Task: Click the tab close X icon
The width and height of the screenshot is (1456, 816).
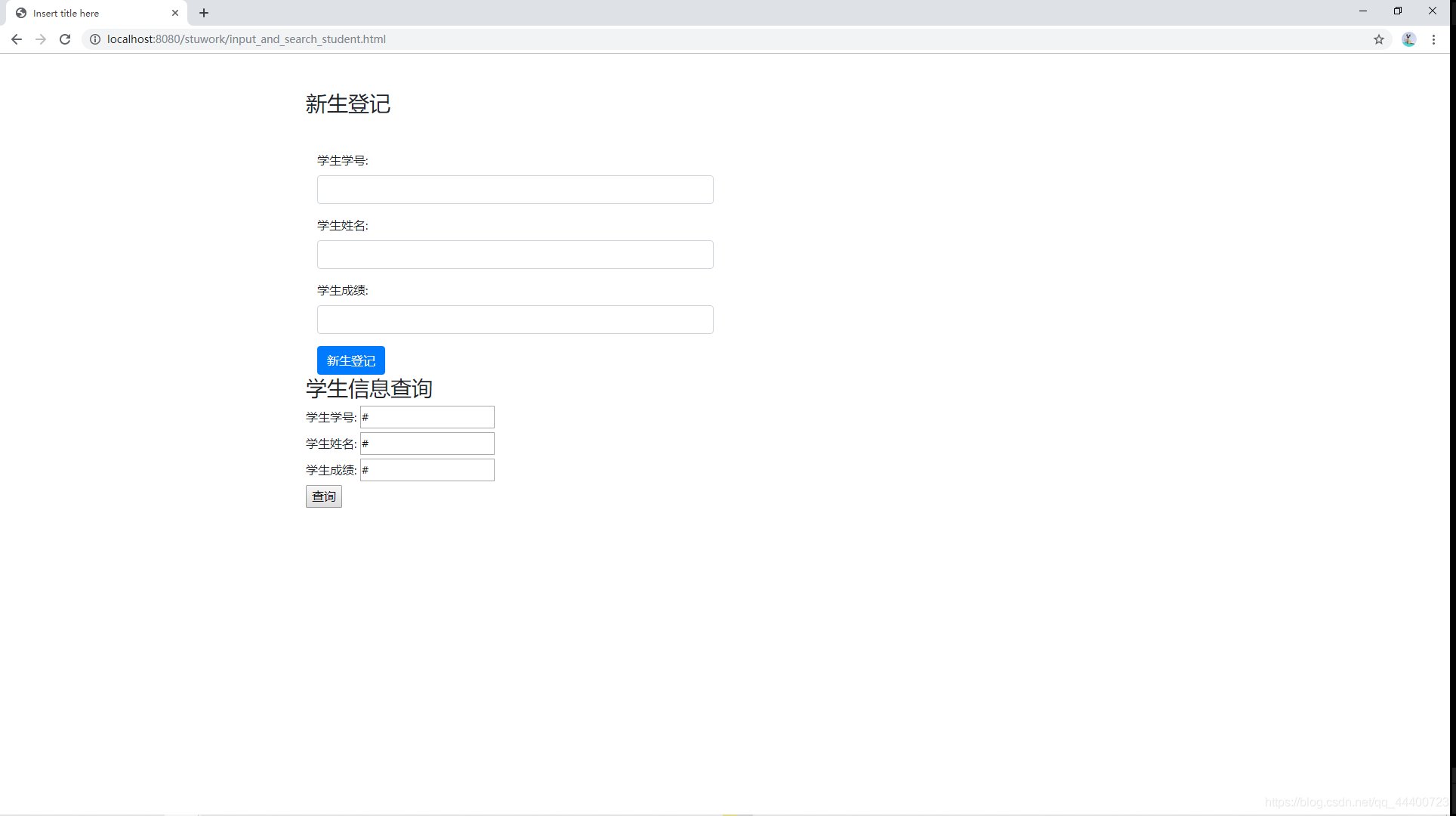Action: 174,13
